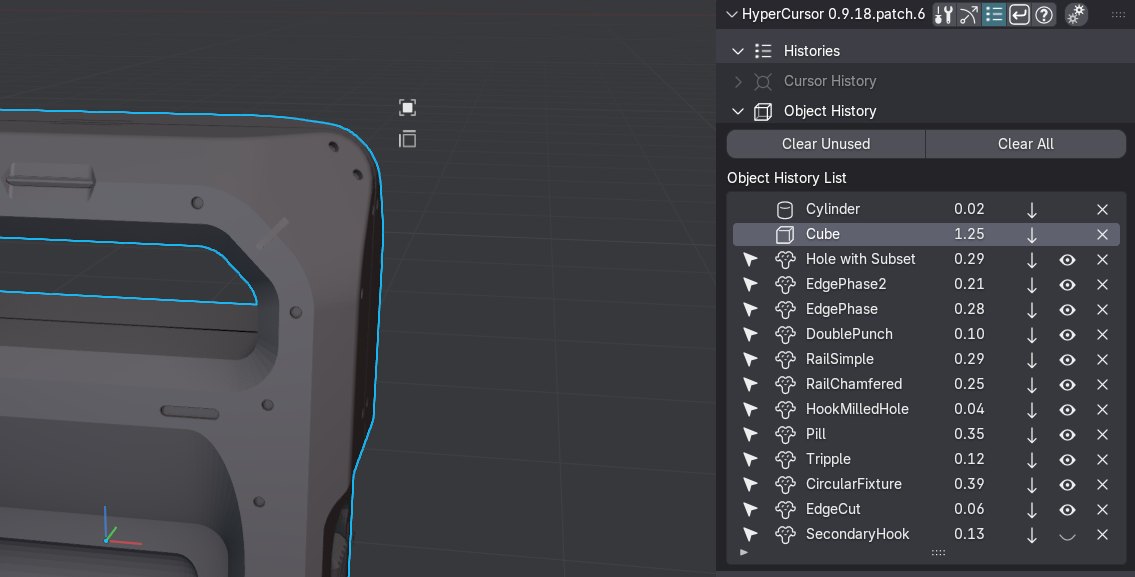Click the select arrow icon for DoublePunch
Screen dimensions: 1135x577
(x=751, y=334)
